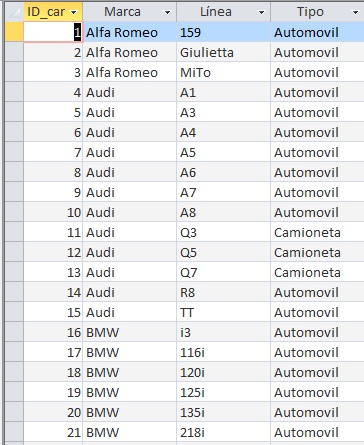The height and width of the screenshot is (445, 364).
Task: Click the Camioneta cell for Audi Q7
Action: (x=317, y=272)
